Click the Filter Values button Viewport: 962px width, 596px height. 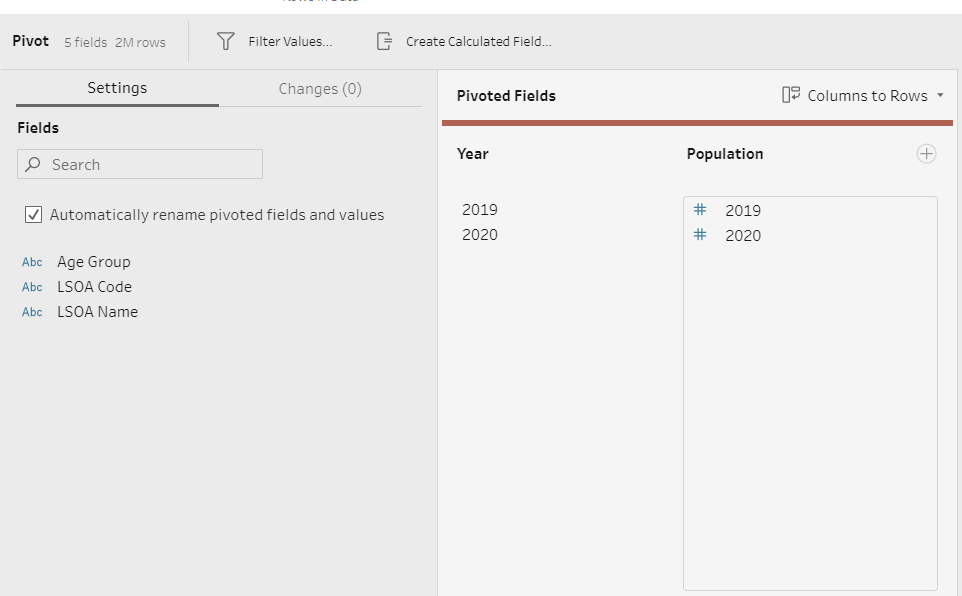290,41
